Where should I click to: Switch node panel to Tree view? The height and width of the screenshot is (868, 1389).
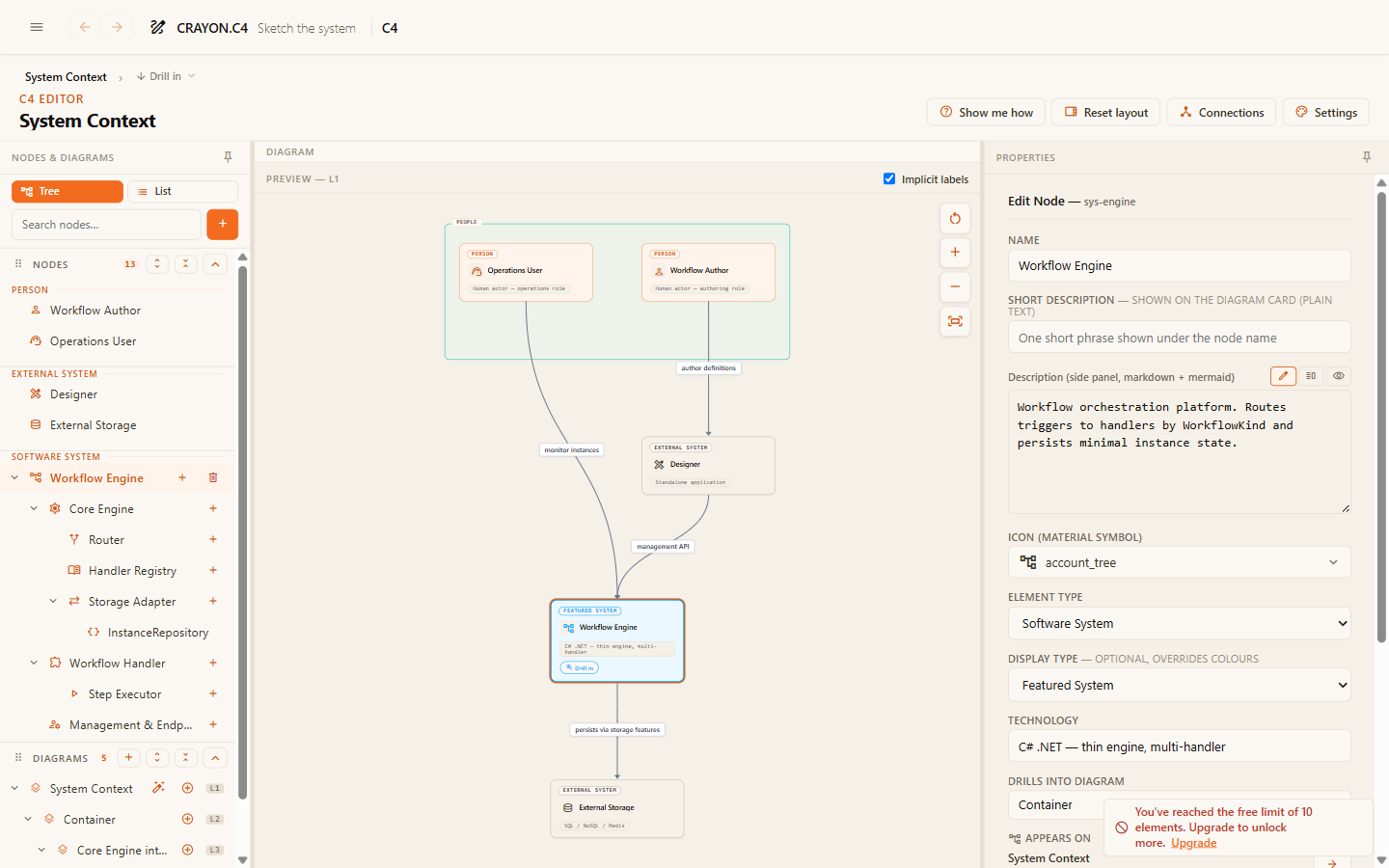pyautogui.click(x=68, y=191)
